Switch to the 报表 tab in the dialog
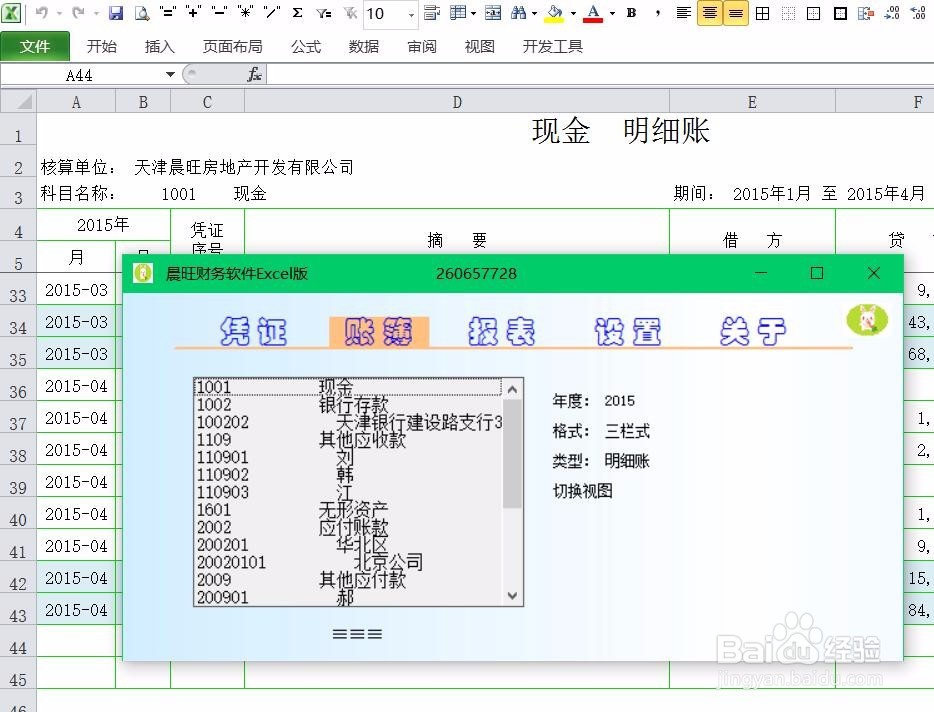This screenshot has width=934, height=712. pos(500,328)
